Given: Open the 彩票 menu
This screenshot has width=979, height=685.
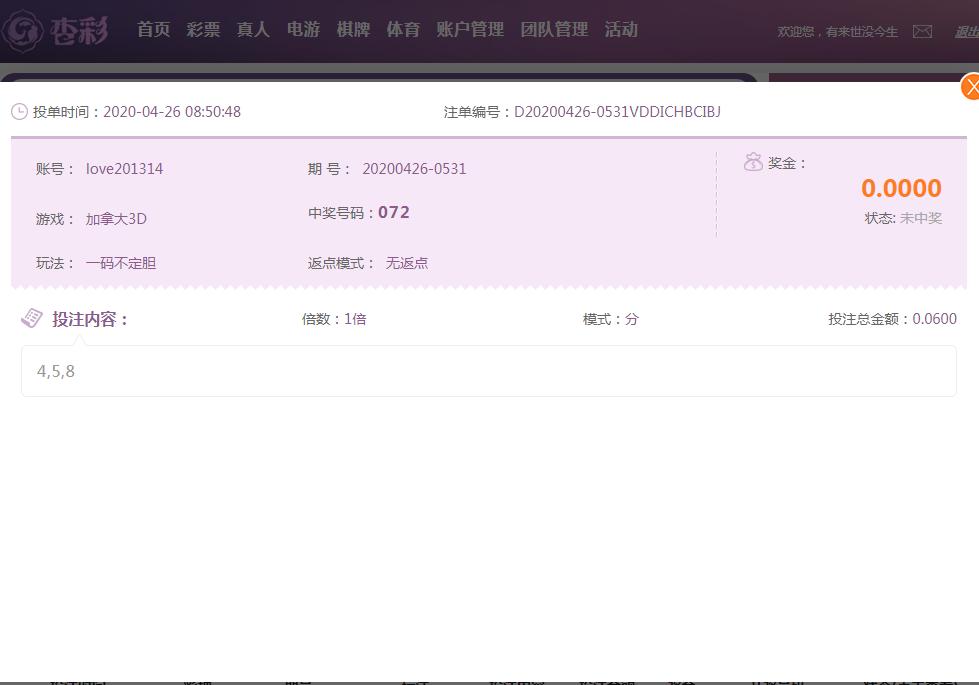Looking at the screenshot, I should click(204, 29).
